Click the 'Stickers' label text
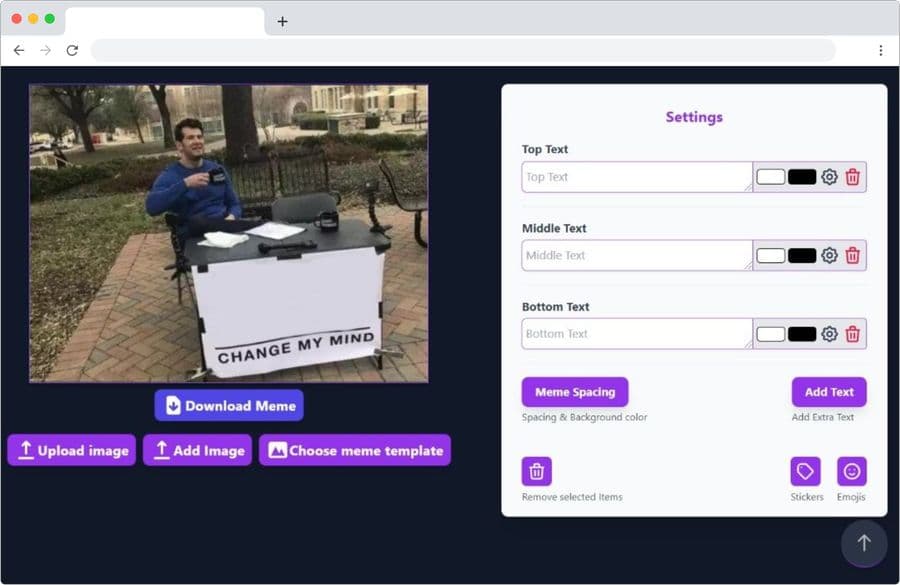Viewport: 900px width, 585px height. [806, 497]
